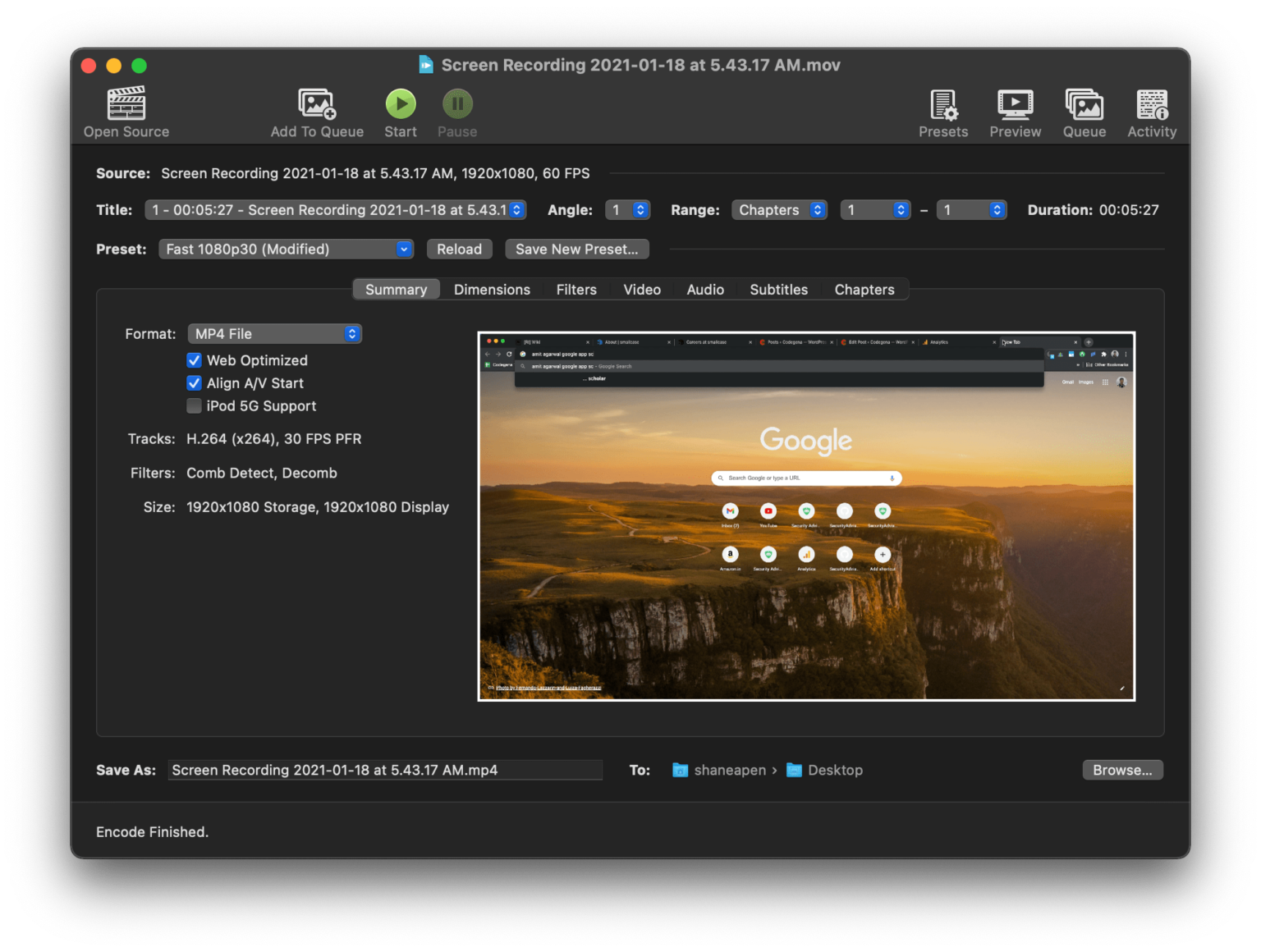Open the Presets panel
Screen dimensions: 1261x952
(943, 112)
